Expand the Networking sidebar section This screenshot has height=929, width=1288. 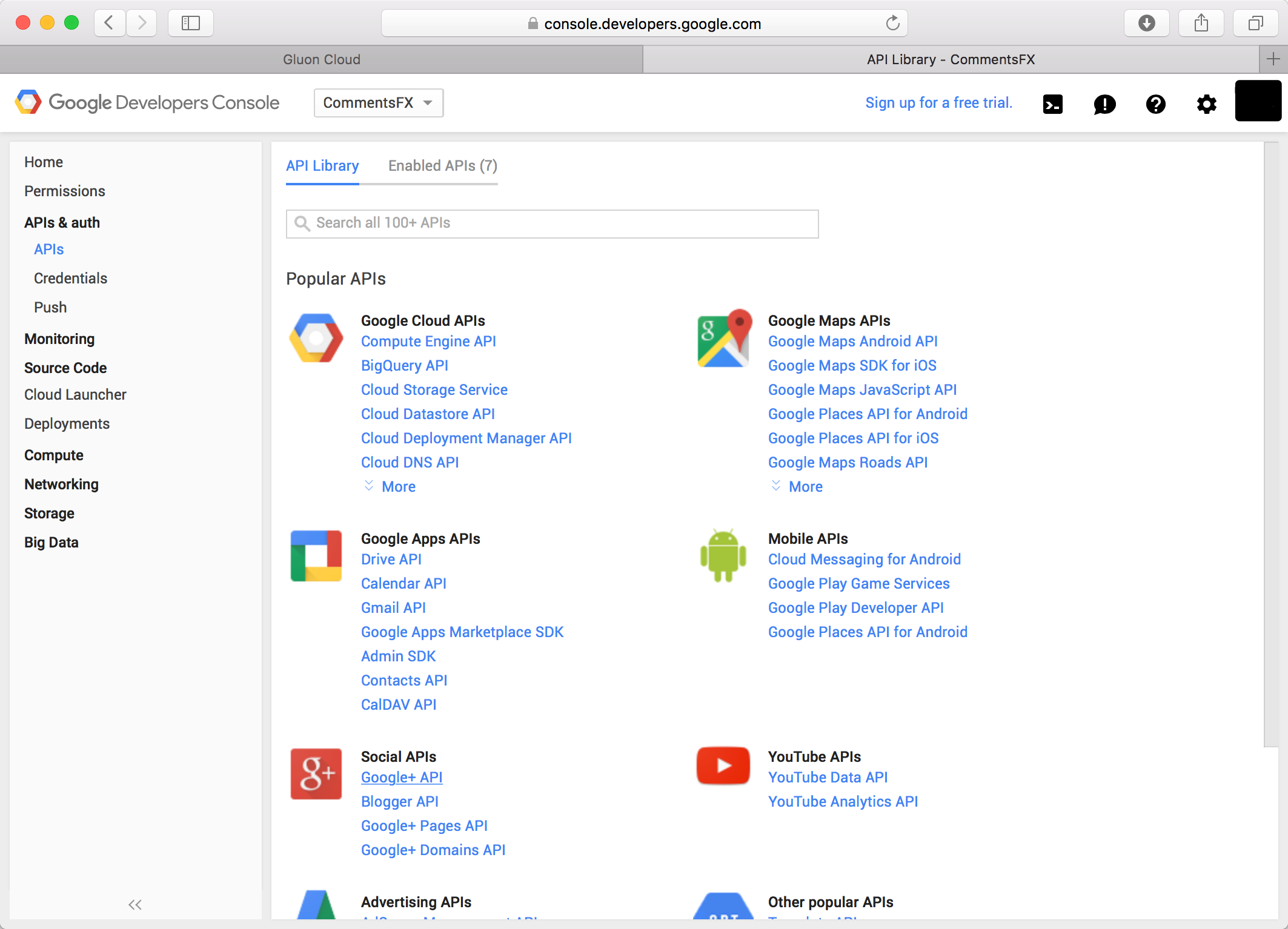point(61,484)
